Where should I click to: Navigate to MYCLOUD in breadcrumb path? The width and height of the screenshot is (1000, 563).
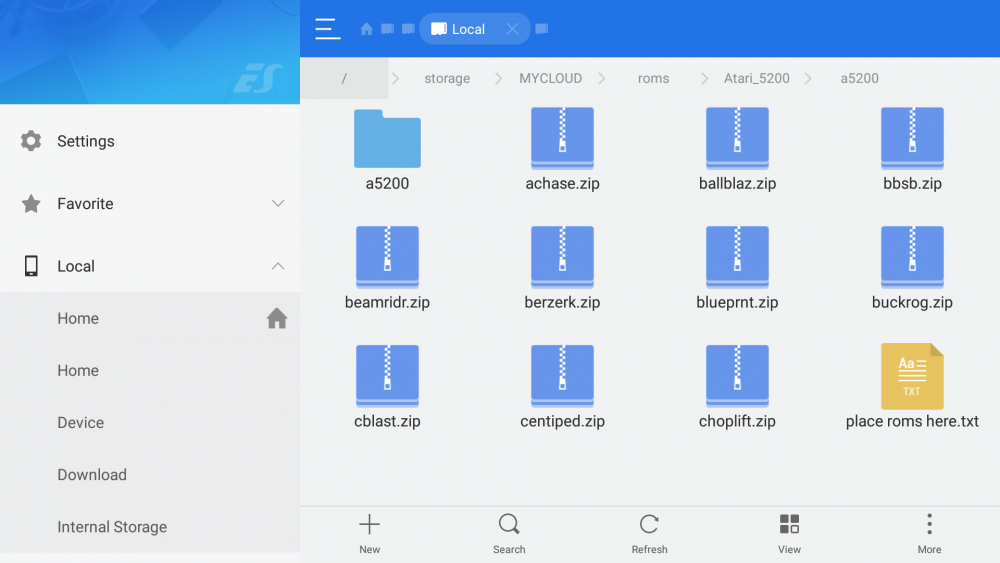pos(550,78)
